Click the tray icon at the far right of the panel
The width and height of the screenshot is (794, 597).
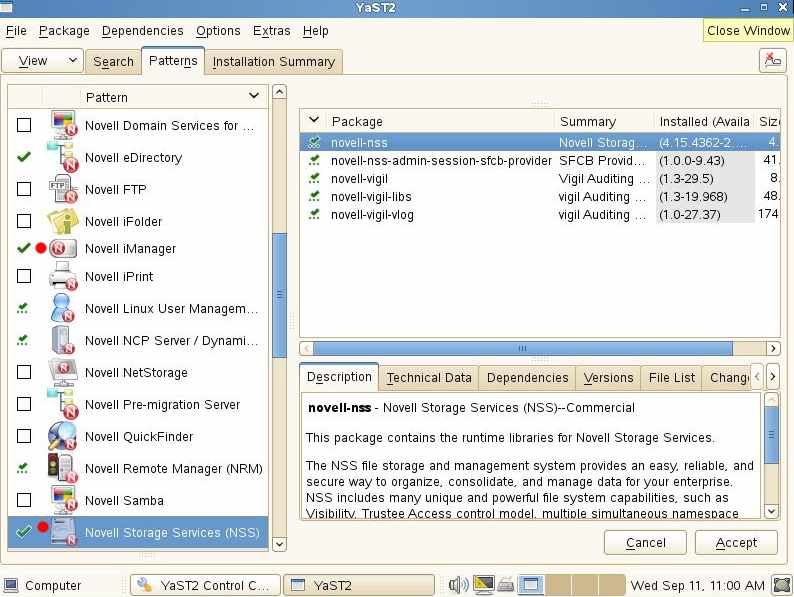point(783,585)
